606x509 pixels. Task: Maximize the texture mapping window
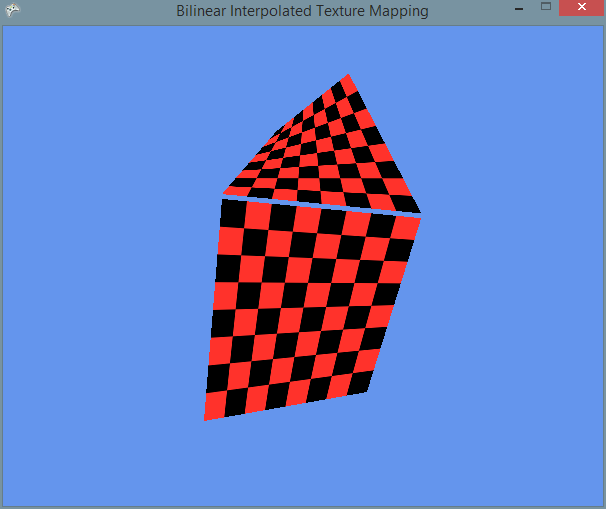546,9
